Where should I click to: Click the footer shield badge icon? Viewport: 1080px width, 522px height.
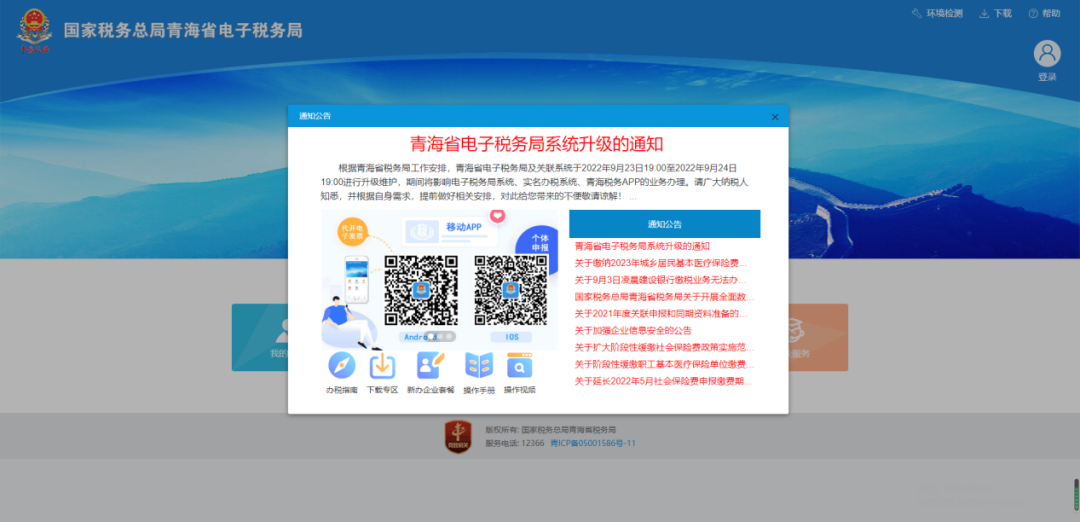pos(458,437)
